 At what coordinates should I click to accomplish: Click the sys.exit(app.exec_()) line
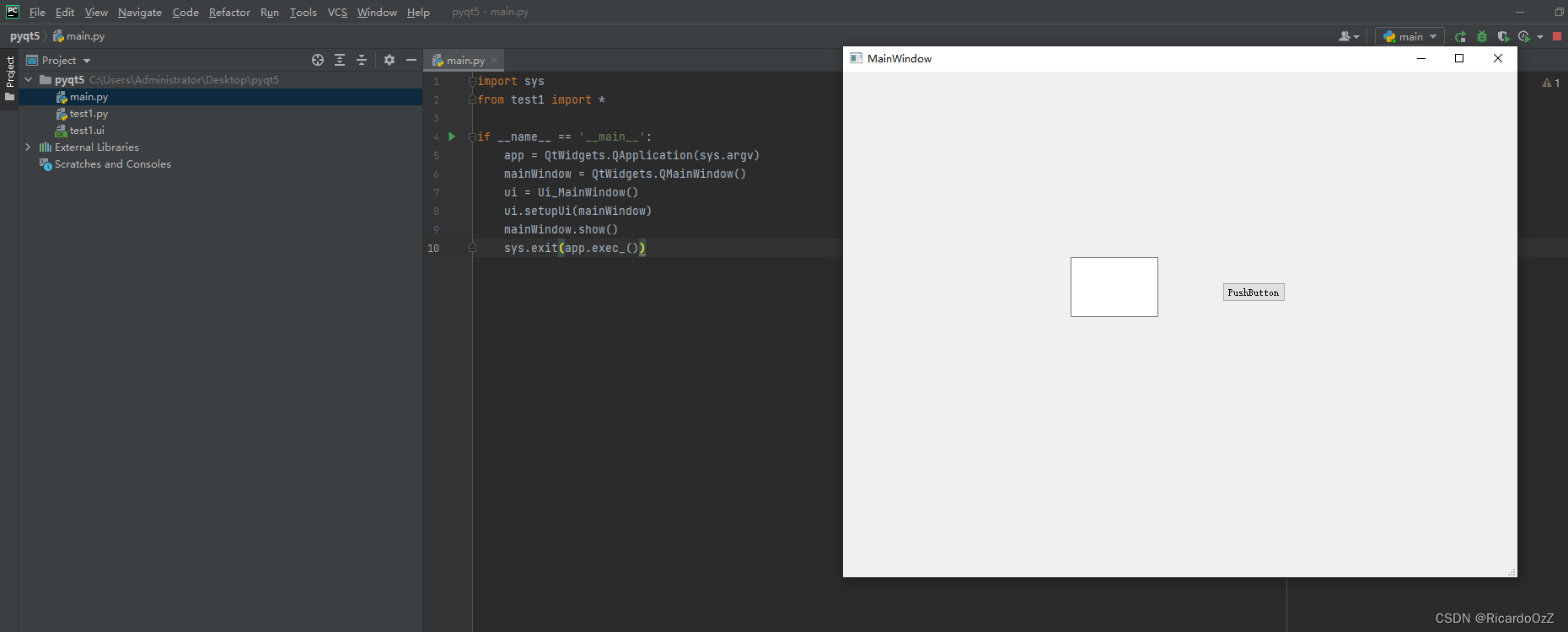click(574, 248)
